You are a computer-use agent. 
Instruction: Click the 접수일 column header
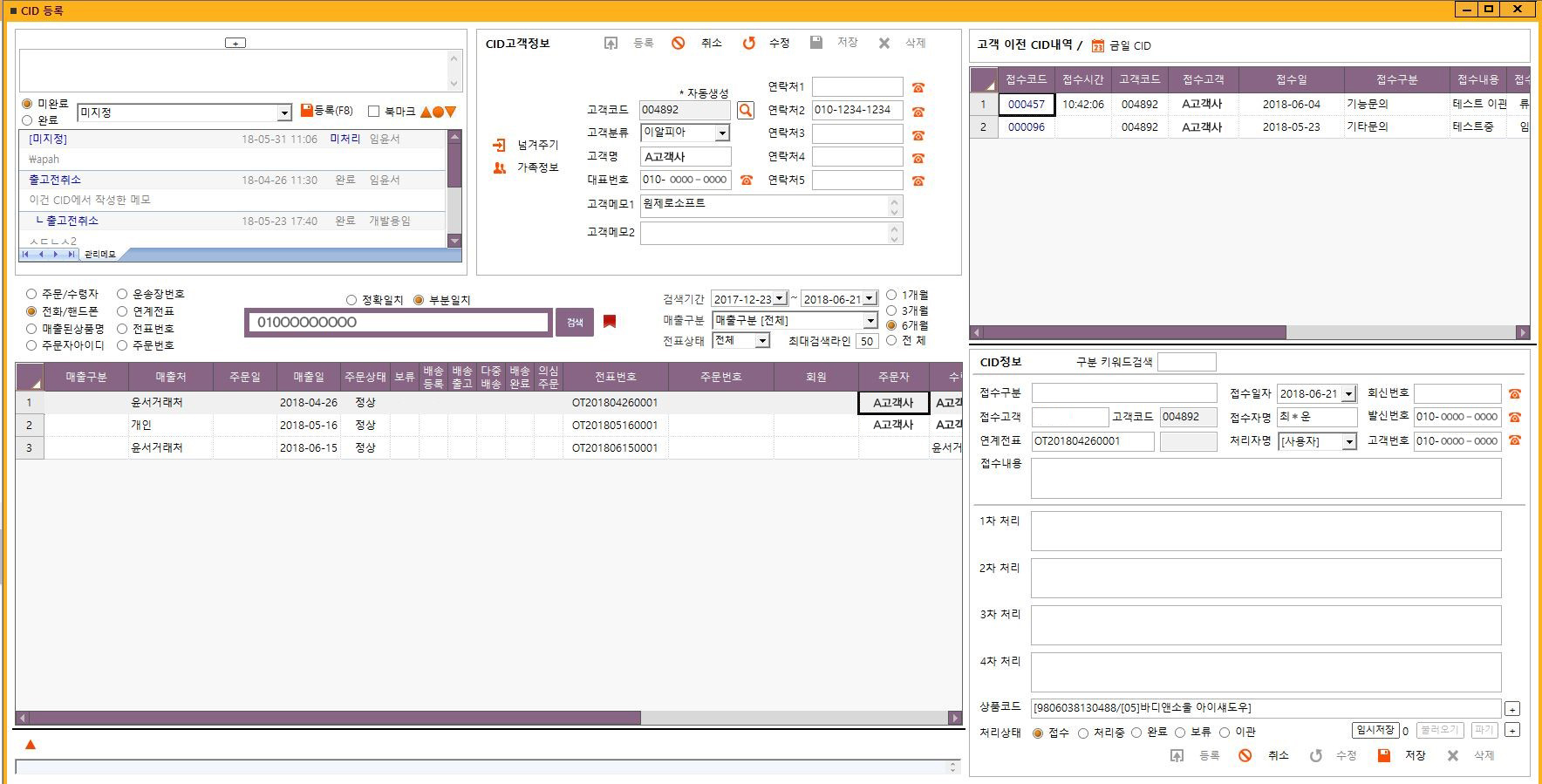click(x=1291, y=79)
